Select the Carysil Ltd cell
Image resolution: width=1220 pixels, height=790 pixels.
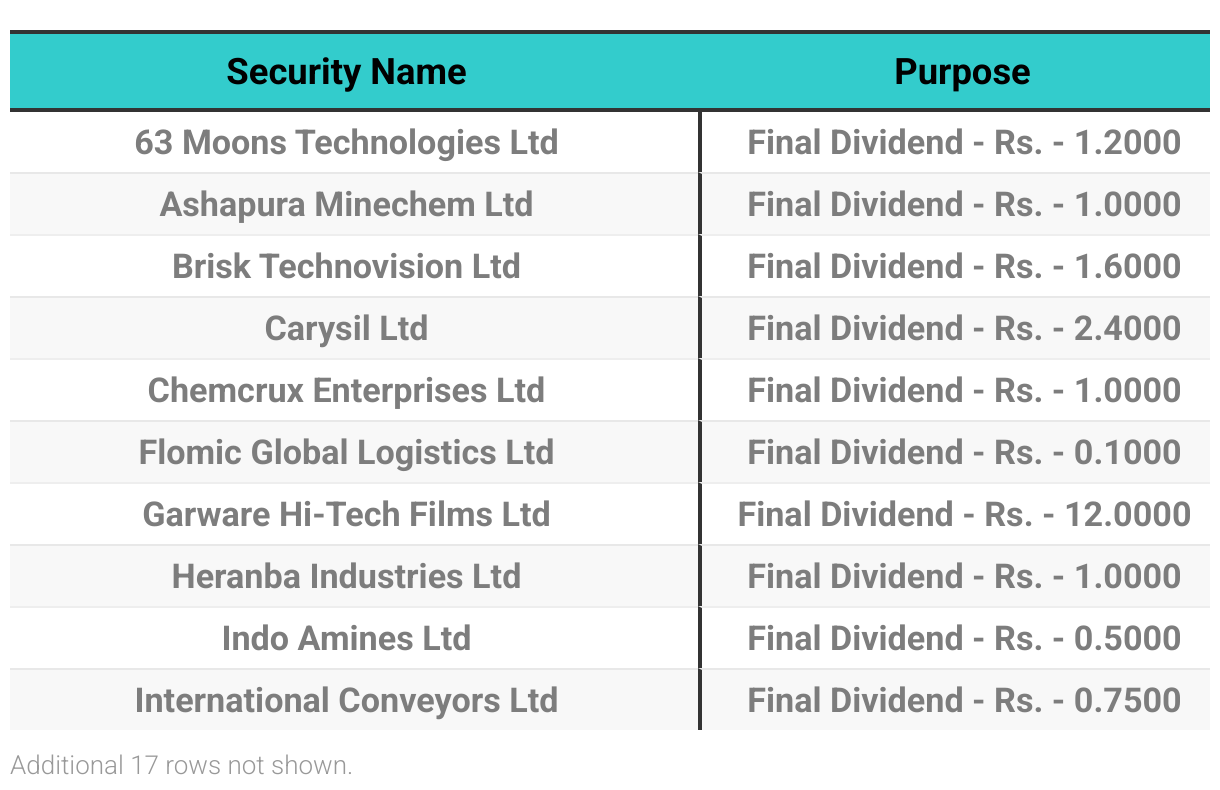click(346, 328)
